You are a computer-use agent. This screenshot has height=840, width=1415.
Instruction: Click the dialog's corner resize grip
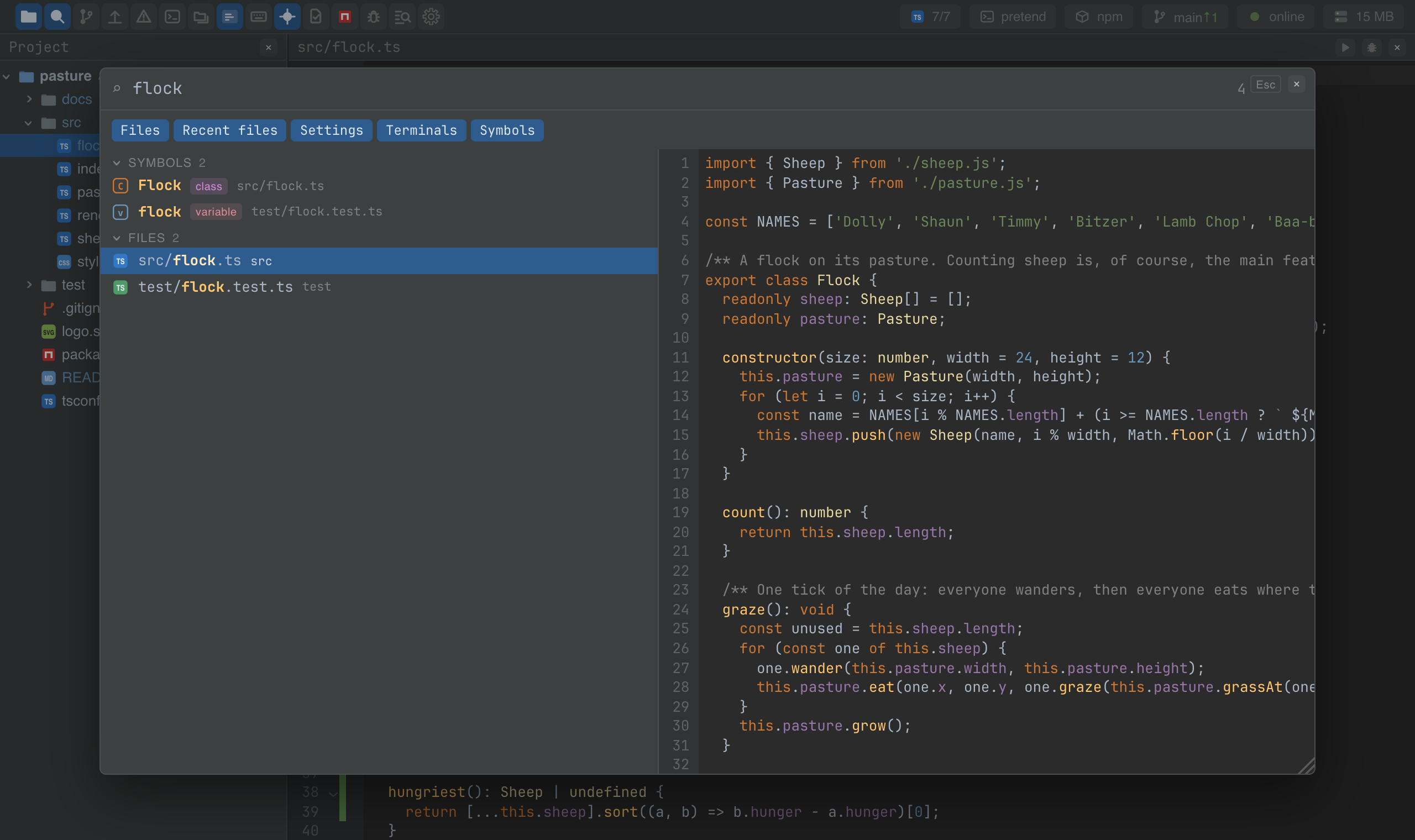pyautogui.click(x=1306, y=765)
